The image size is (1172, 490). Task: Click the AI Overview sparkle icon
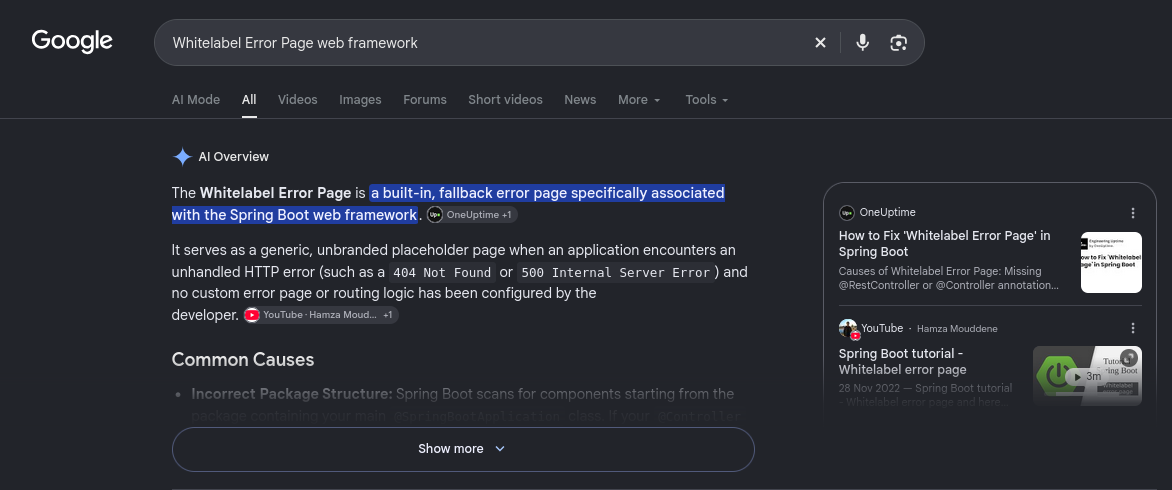[x=182, y=157]
